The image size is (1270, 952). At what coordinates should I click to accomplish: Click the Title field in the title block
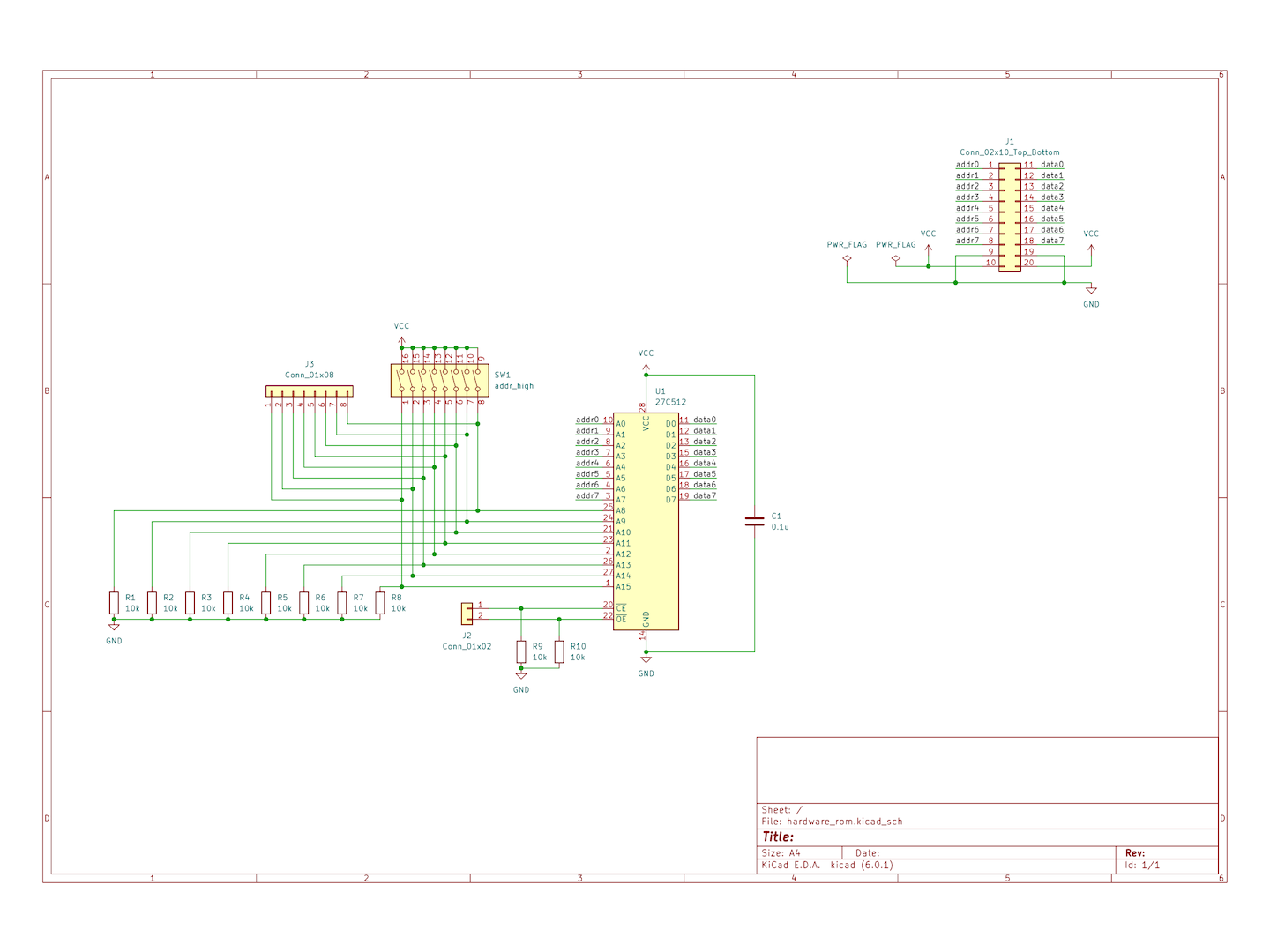point(778,837)
